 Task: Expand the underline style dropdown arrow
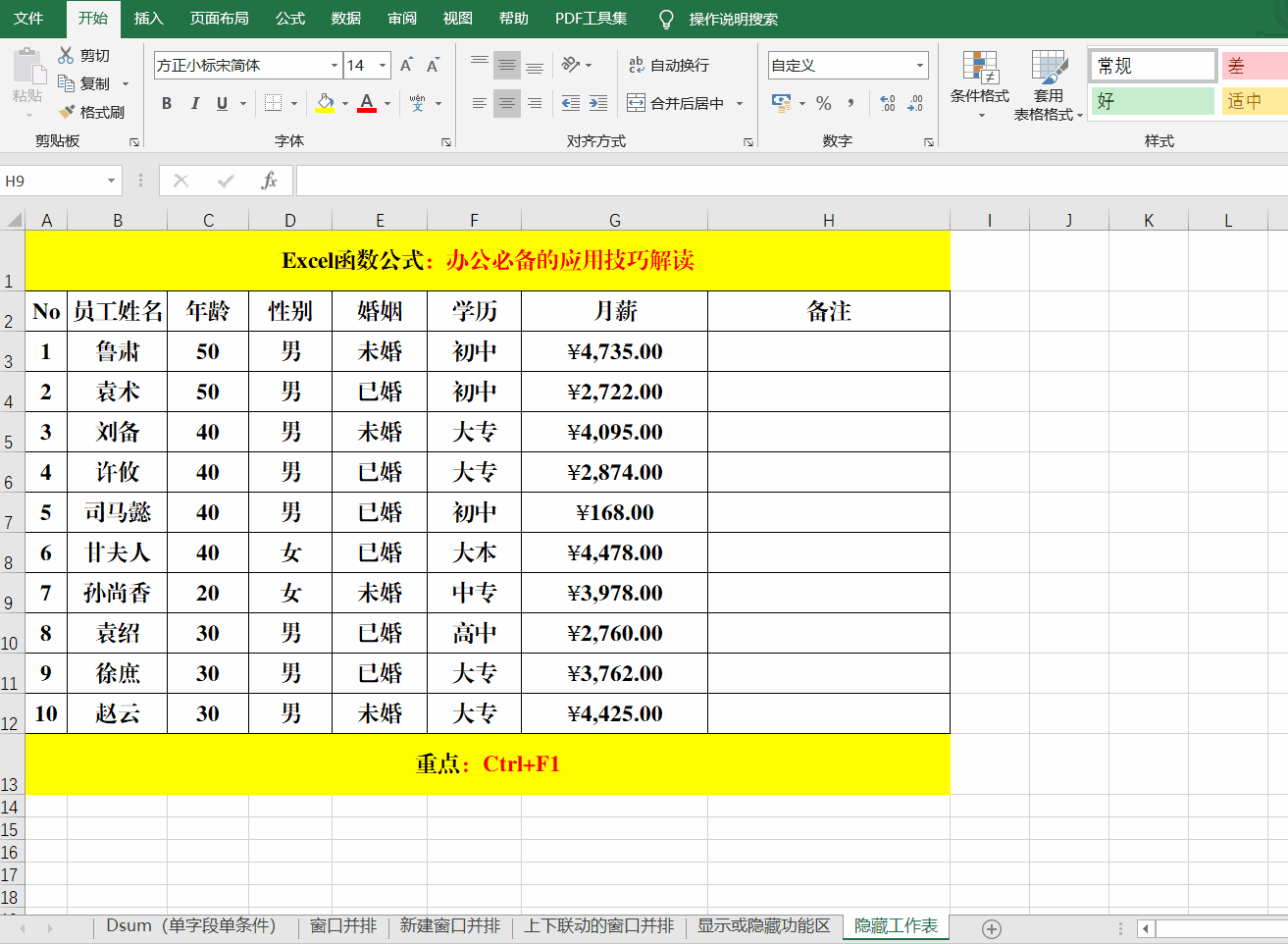coord(242,103)
